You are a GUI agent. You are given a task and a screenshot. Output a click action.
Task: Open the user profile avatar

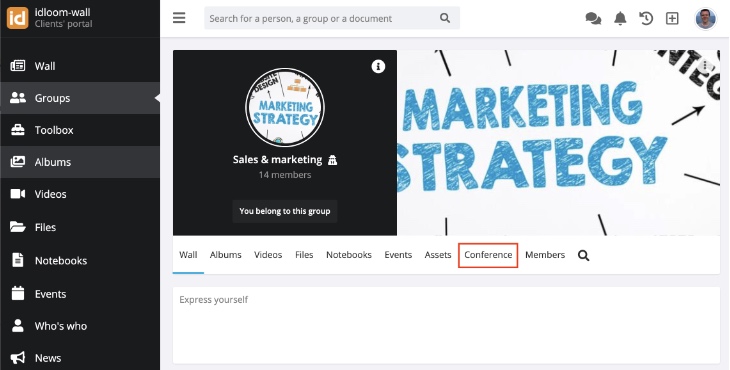pyautogui.click(x=705, y=19)
